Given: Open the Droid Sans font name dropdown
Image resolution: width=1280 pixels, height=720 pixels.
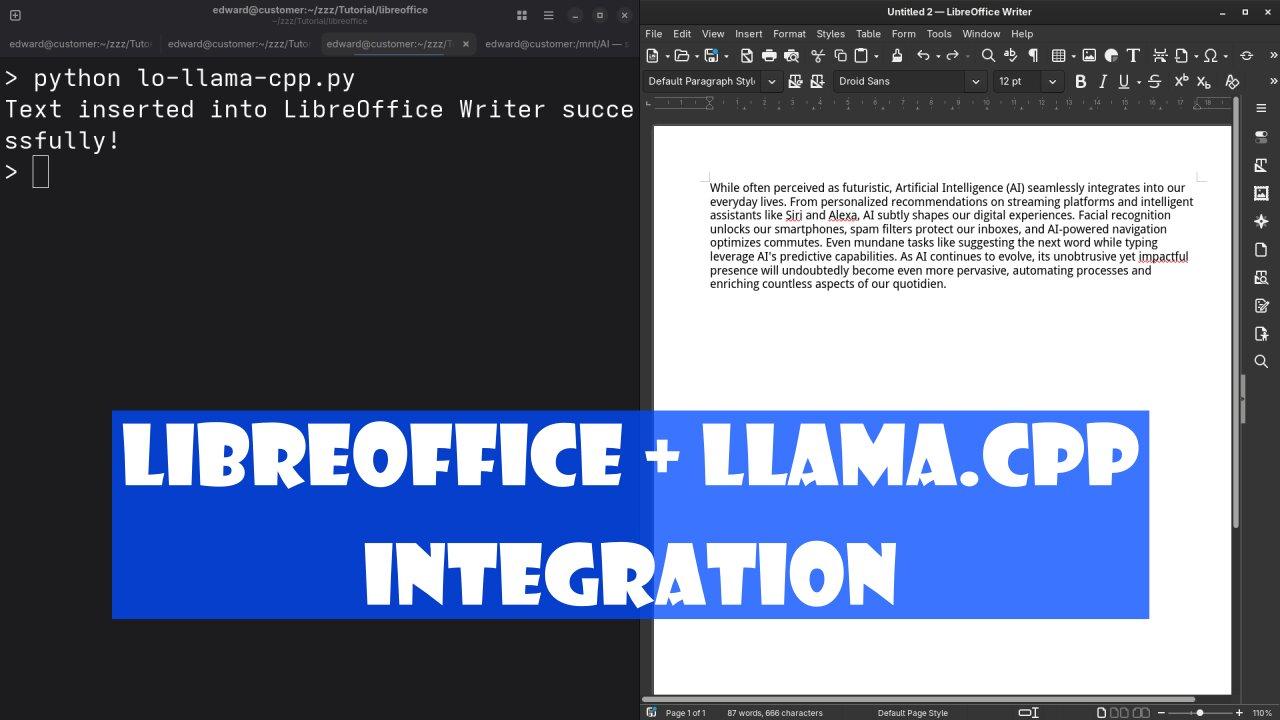Looking at the screenshot, I should point(975,81).
